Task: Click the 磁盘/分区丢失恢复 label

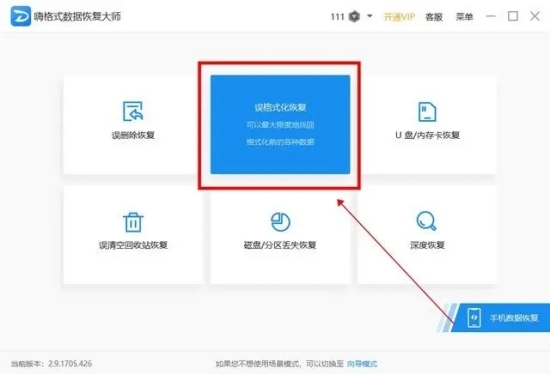Action: (280, 245)
